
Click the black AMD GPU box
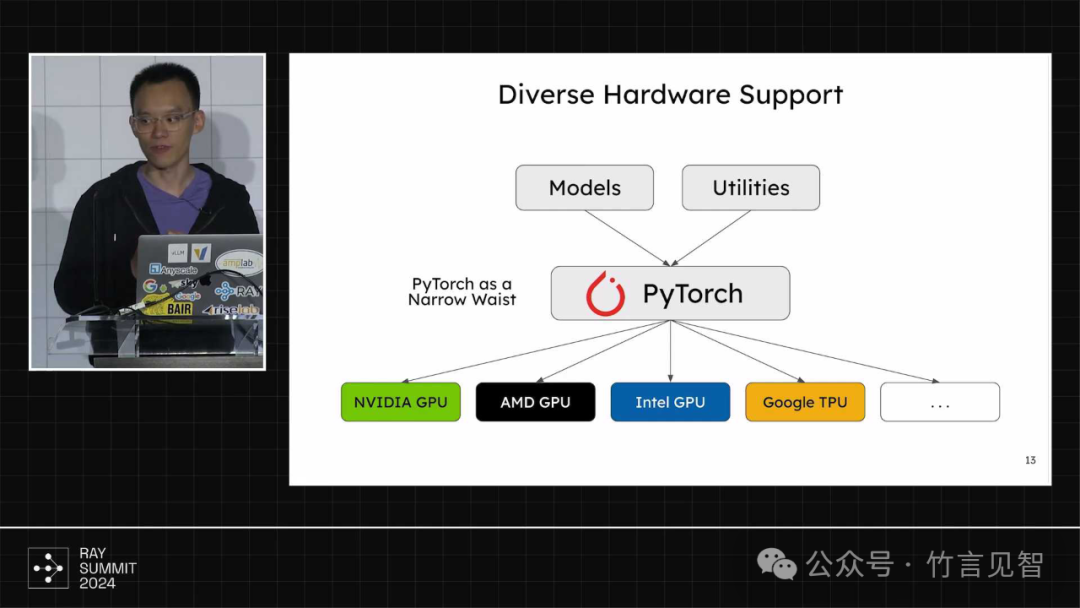point(535,402)
